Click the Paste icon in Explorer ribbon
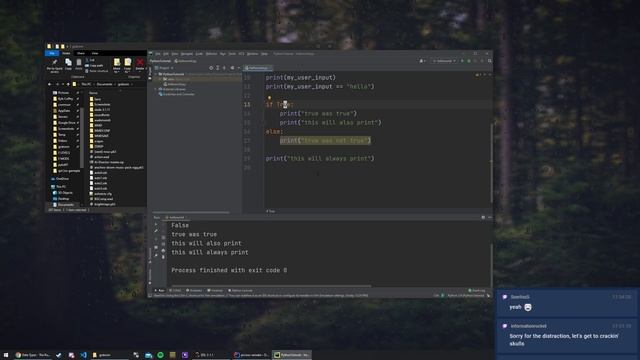 tap(78, 64)
